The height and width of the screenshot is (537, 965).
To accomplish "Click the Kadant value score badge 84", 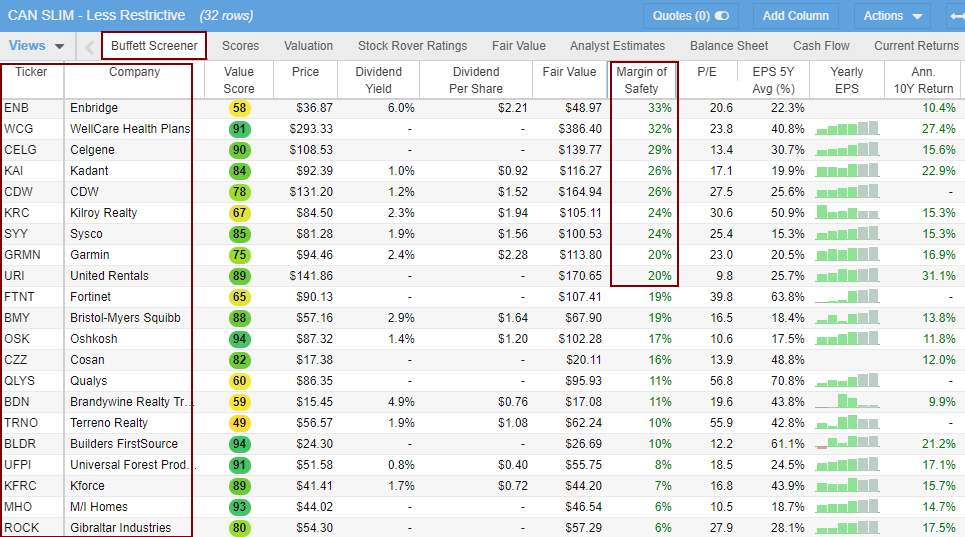I will 239,170.
